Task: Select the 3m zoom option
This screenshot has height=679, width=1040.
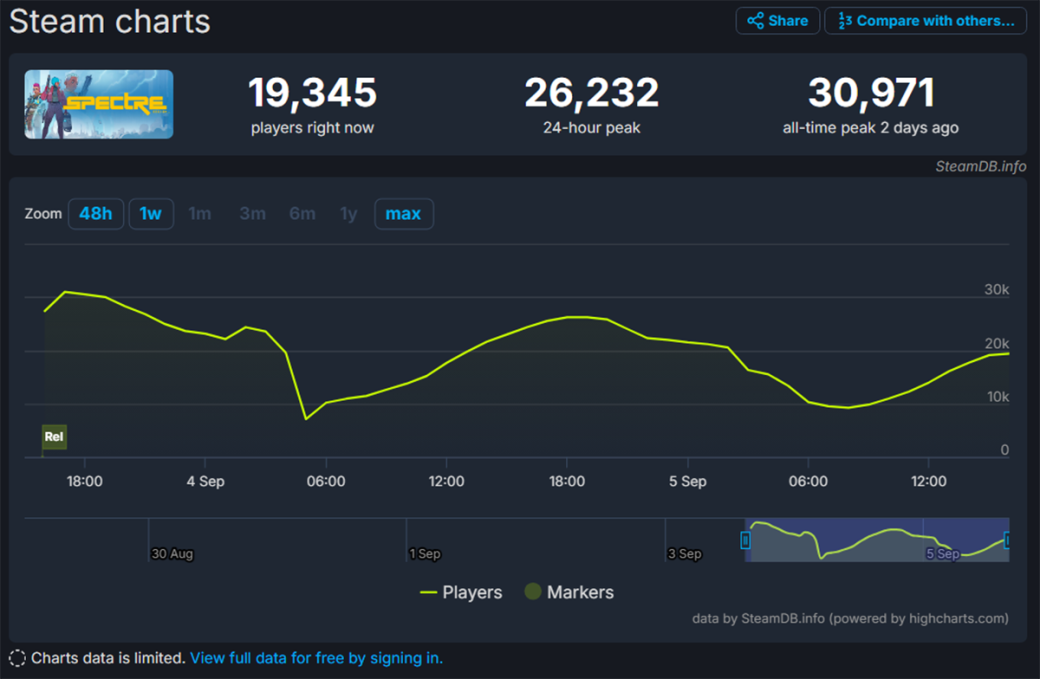Action: point(253,214)
